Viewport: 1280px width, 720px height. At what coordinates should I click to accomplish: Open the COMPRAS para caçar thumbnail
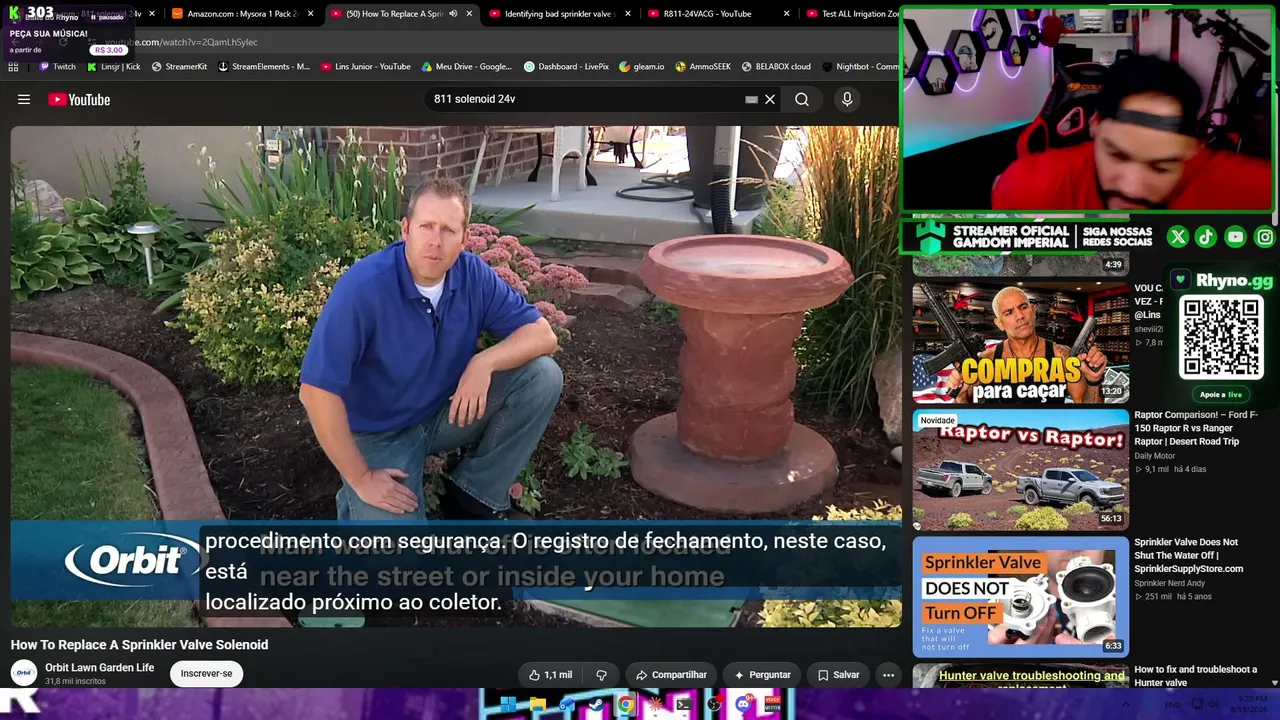point(1020,342)
